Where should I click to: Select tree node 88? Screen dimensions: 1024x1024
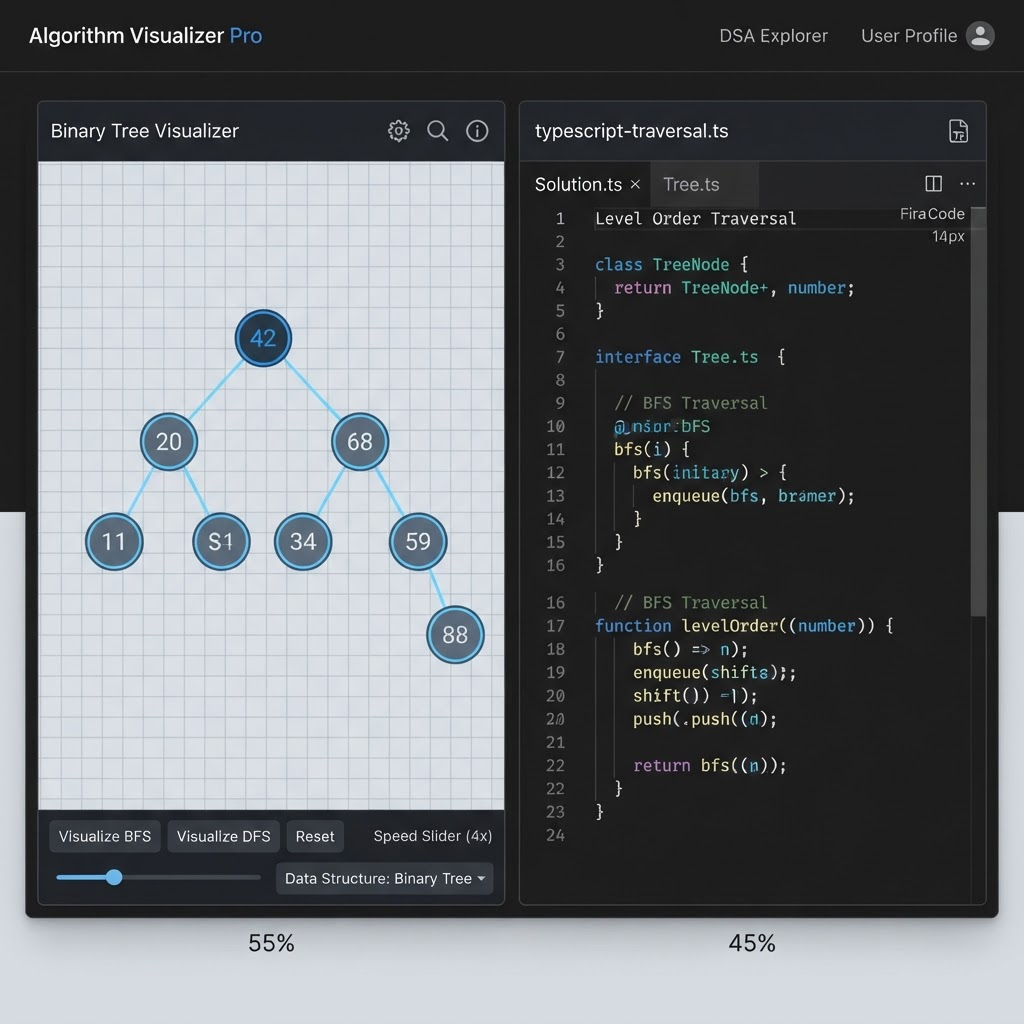point(455,635)
